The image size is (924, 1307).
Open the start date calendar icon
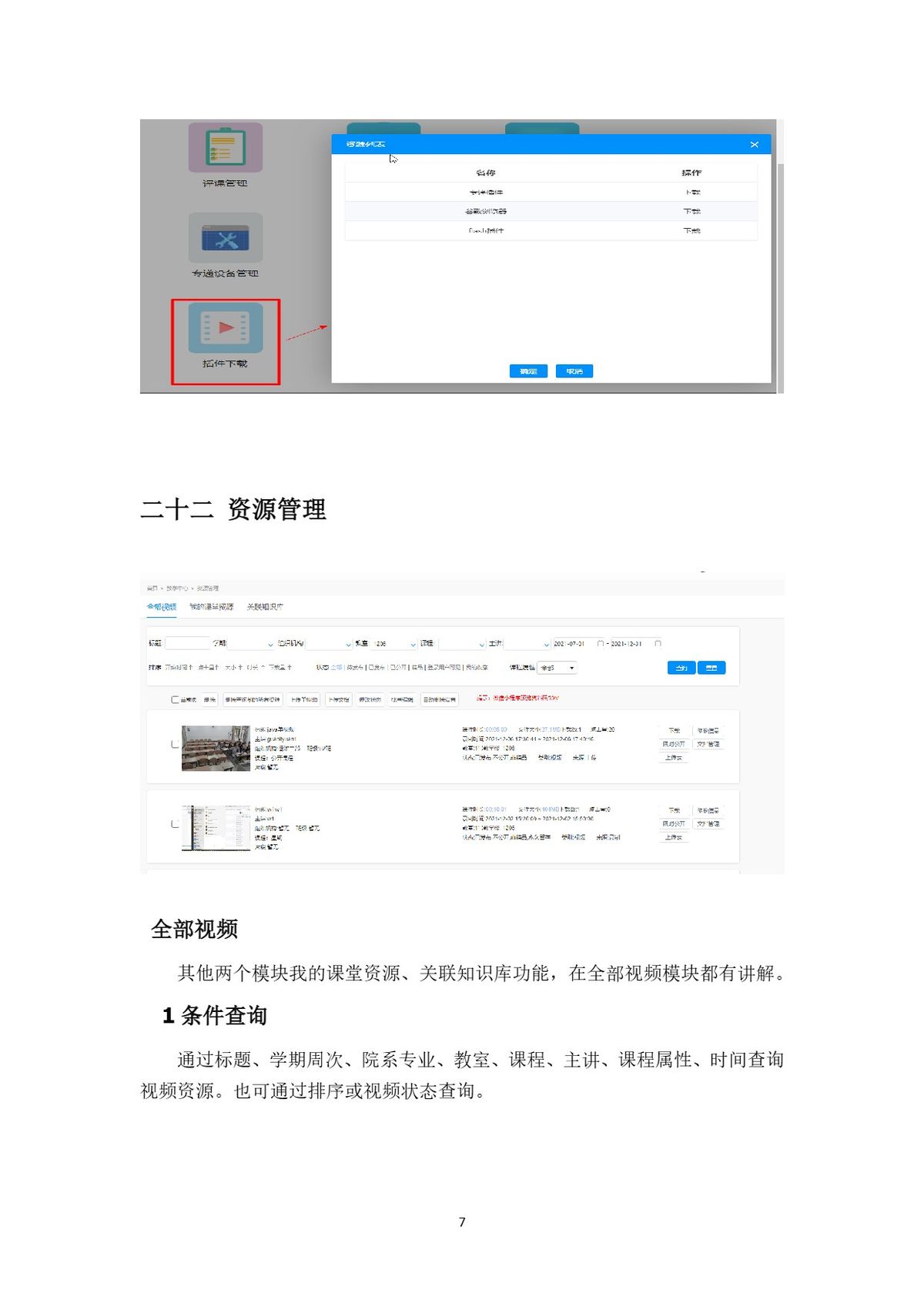601,644
